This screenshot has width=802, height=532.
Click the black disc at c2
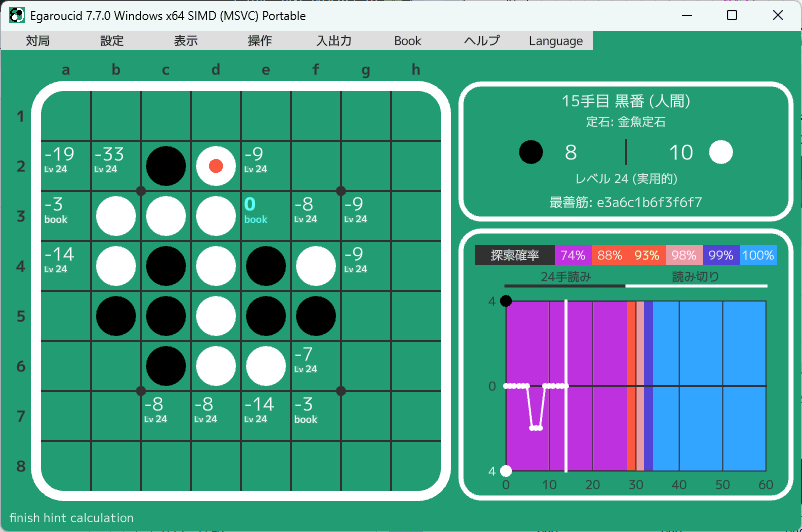[166, 166]
